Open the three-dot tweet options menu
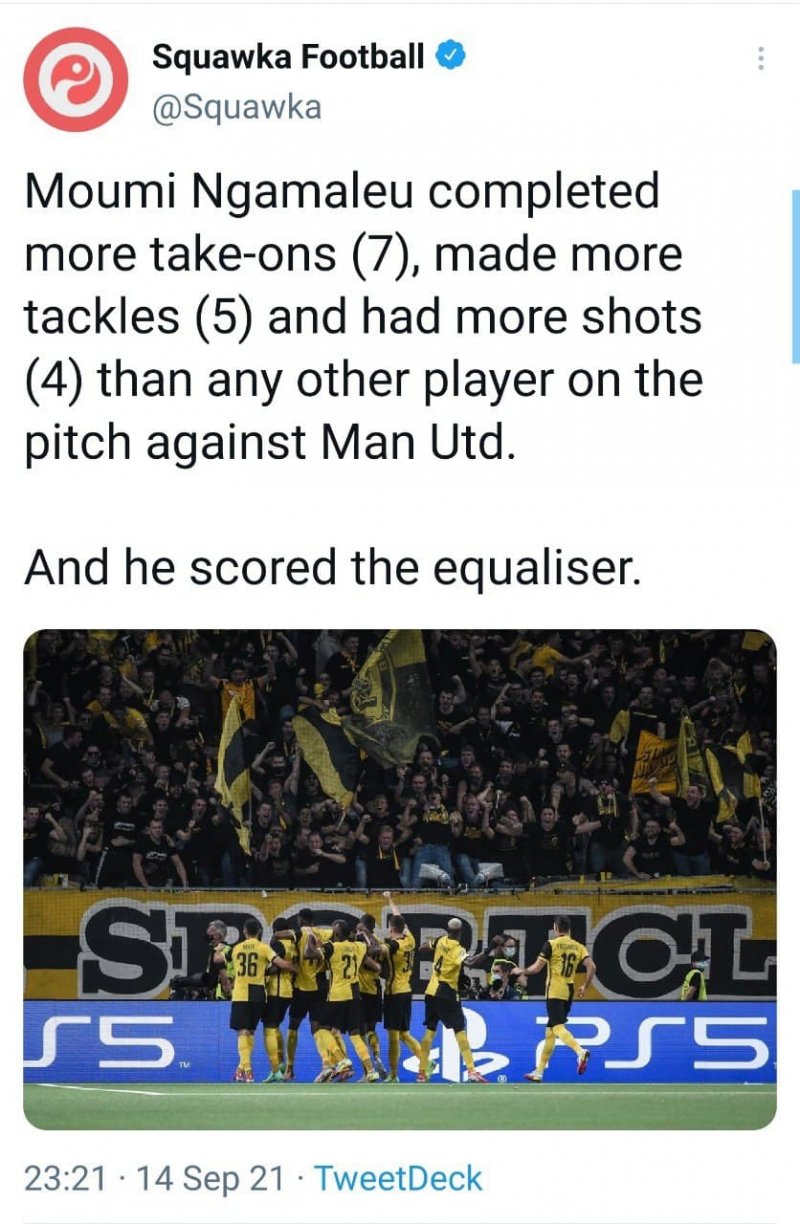 click(x=762, y=58)
